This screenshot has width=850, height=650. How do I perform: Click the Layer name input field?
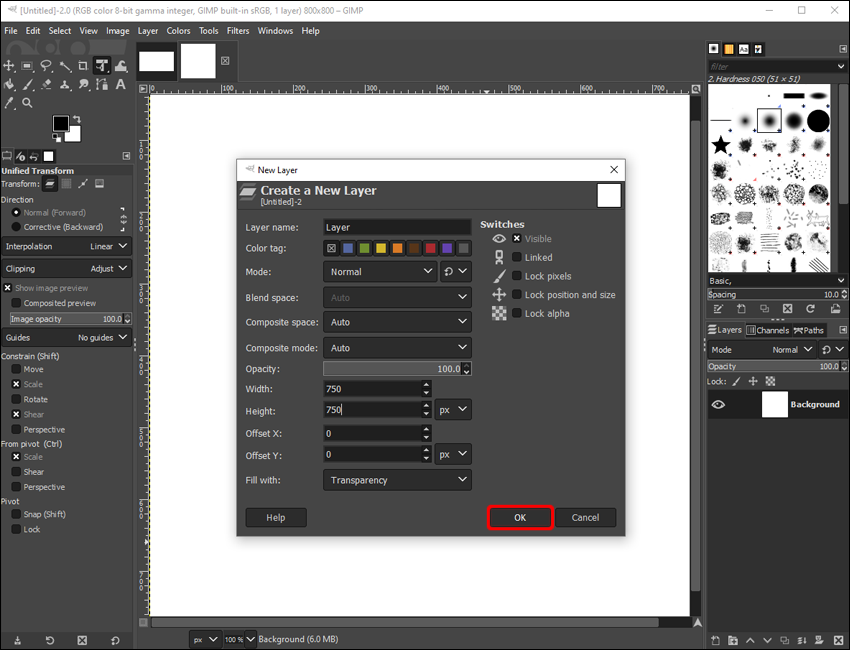397,227
